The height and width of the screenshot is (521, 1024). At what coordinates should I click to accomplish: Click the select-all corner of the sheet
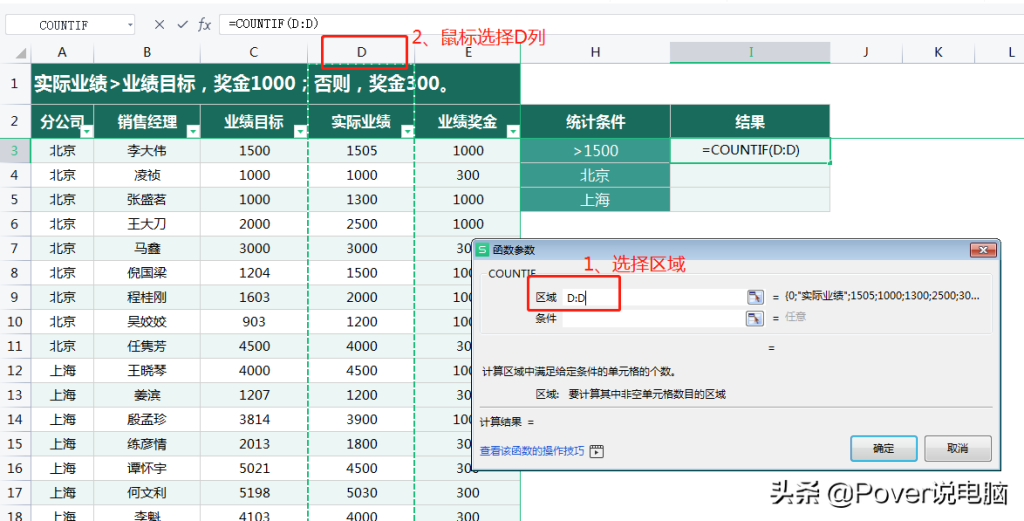tap(15, 52)
